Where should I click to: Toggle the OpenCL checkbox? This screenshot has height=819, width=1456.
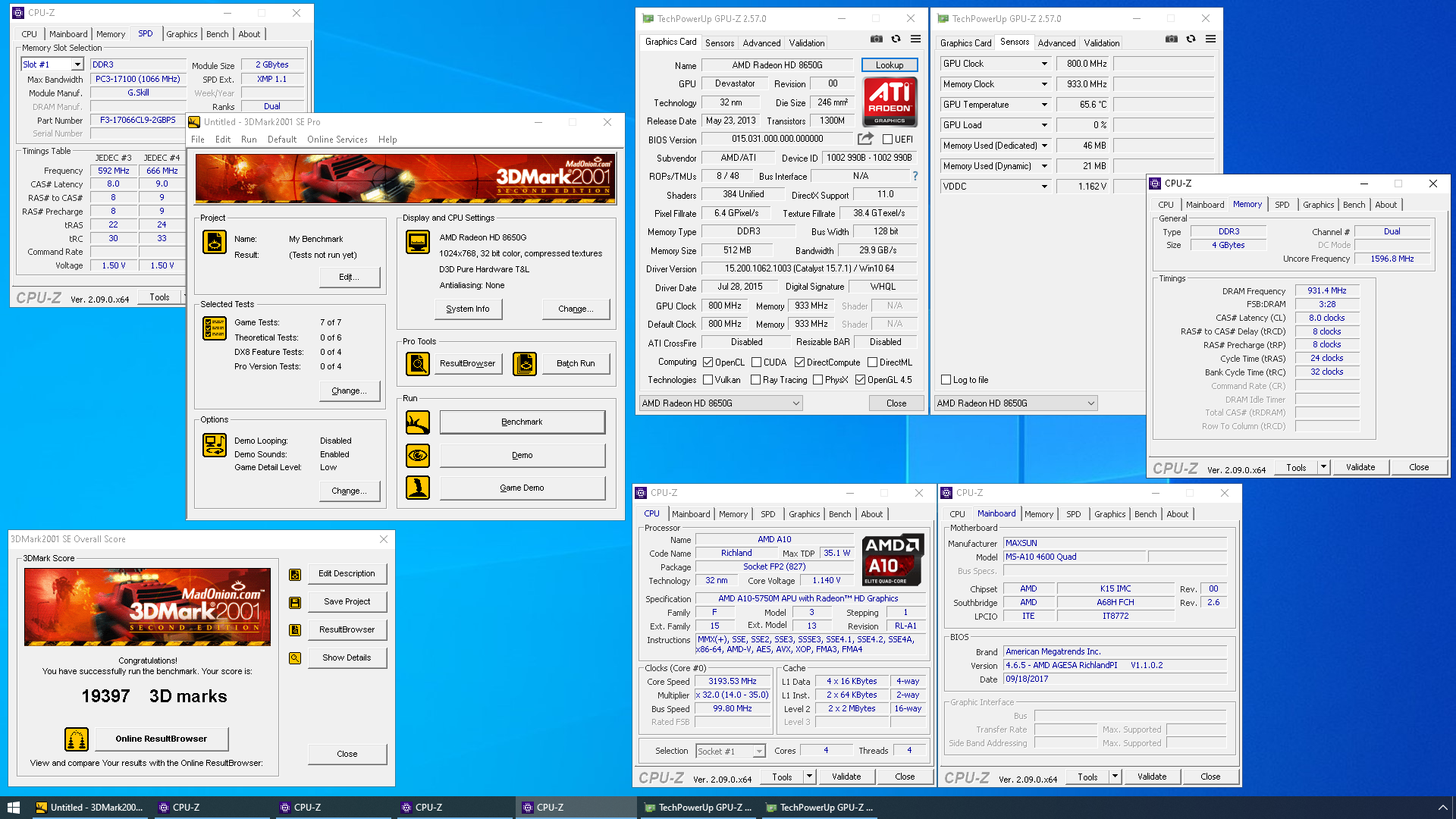708,362
